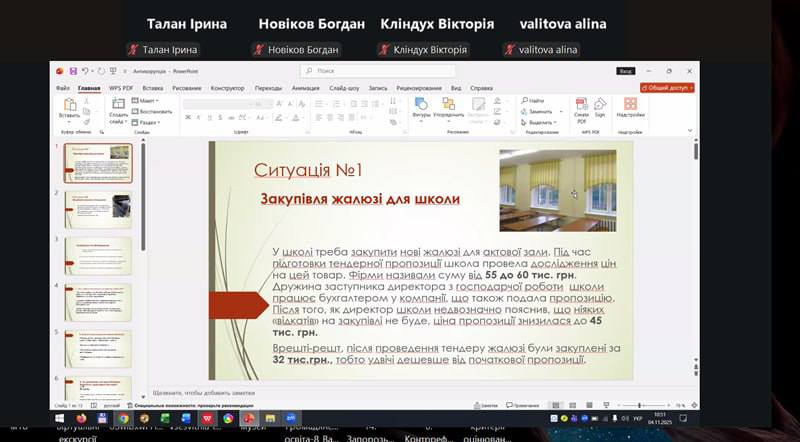Open the Вставка (Insert) ribbon tab
800x442 pixels.
pyautogui.click(x=152, y=88)
